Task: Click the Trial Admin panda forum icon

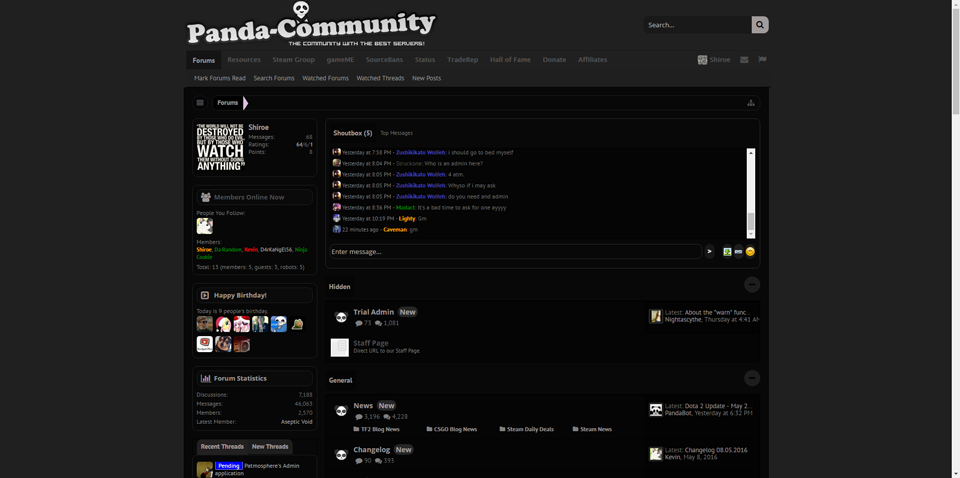Action: point(341,317)
